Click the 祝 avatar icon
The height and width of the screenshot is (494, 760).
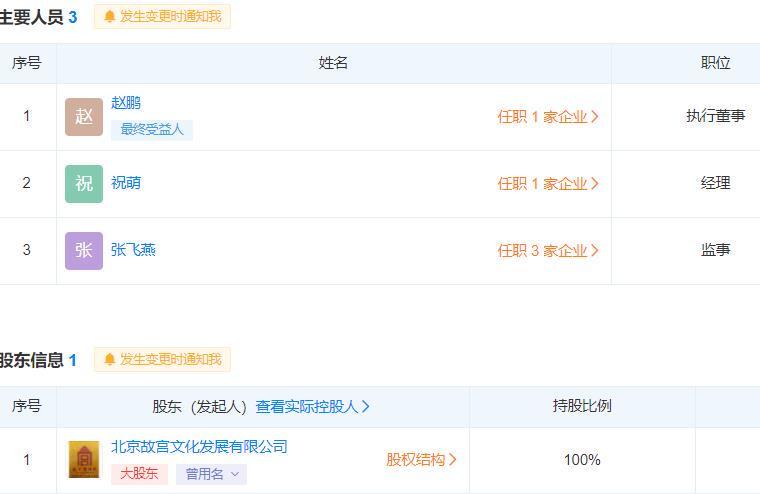coord(84,184)
